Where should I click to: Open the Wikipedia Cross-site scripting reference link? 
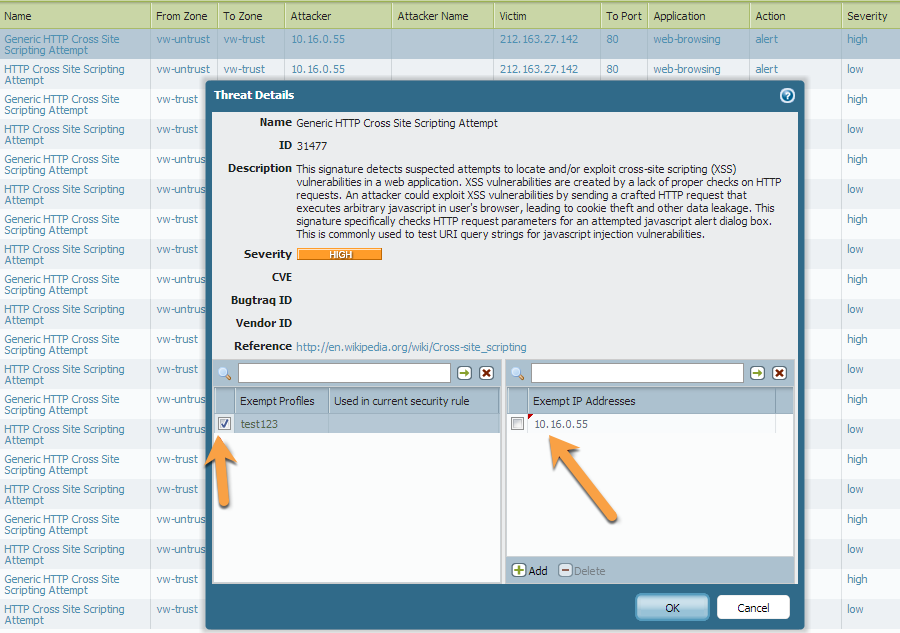click(x=411, y=347)
